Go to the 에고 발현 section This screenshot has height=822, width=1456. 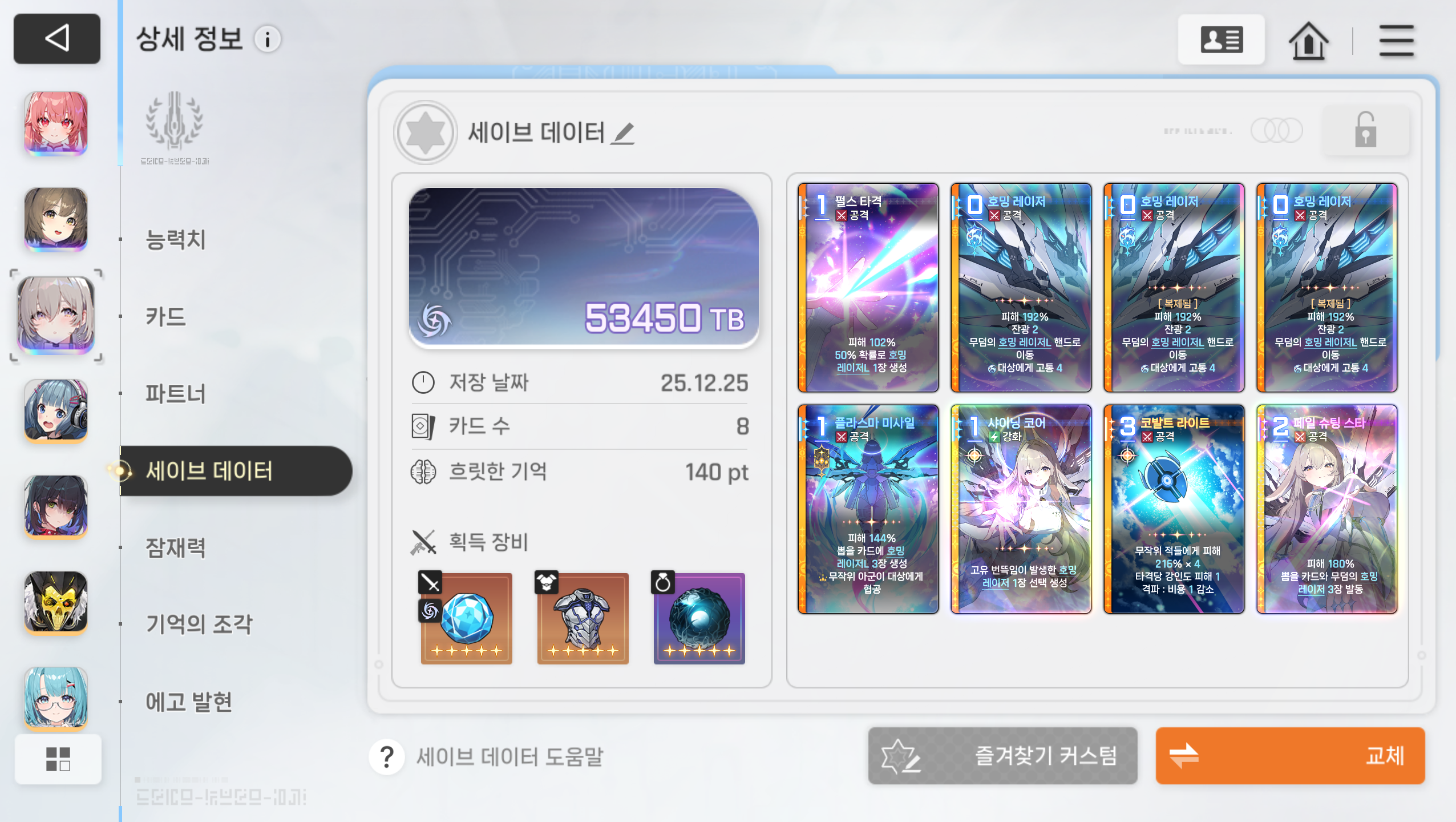tap(189, 702)
